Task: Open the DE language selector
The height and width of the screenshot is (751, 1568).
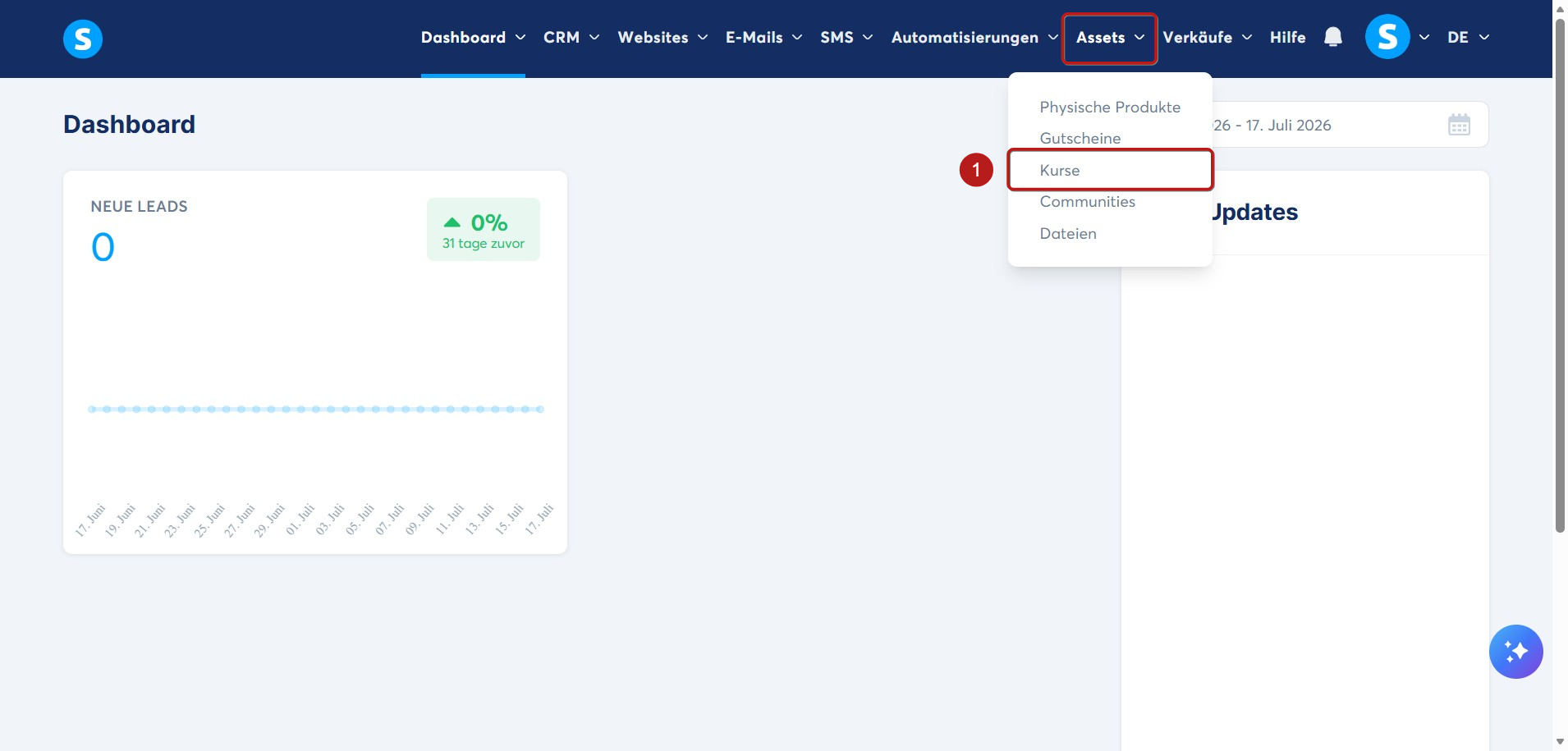Action: [1468, 37]
